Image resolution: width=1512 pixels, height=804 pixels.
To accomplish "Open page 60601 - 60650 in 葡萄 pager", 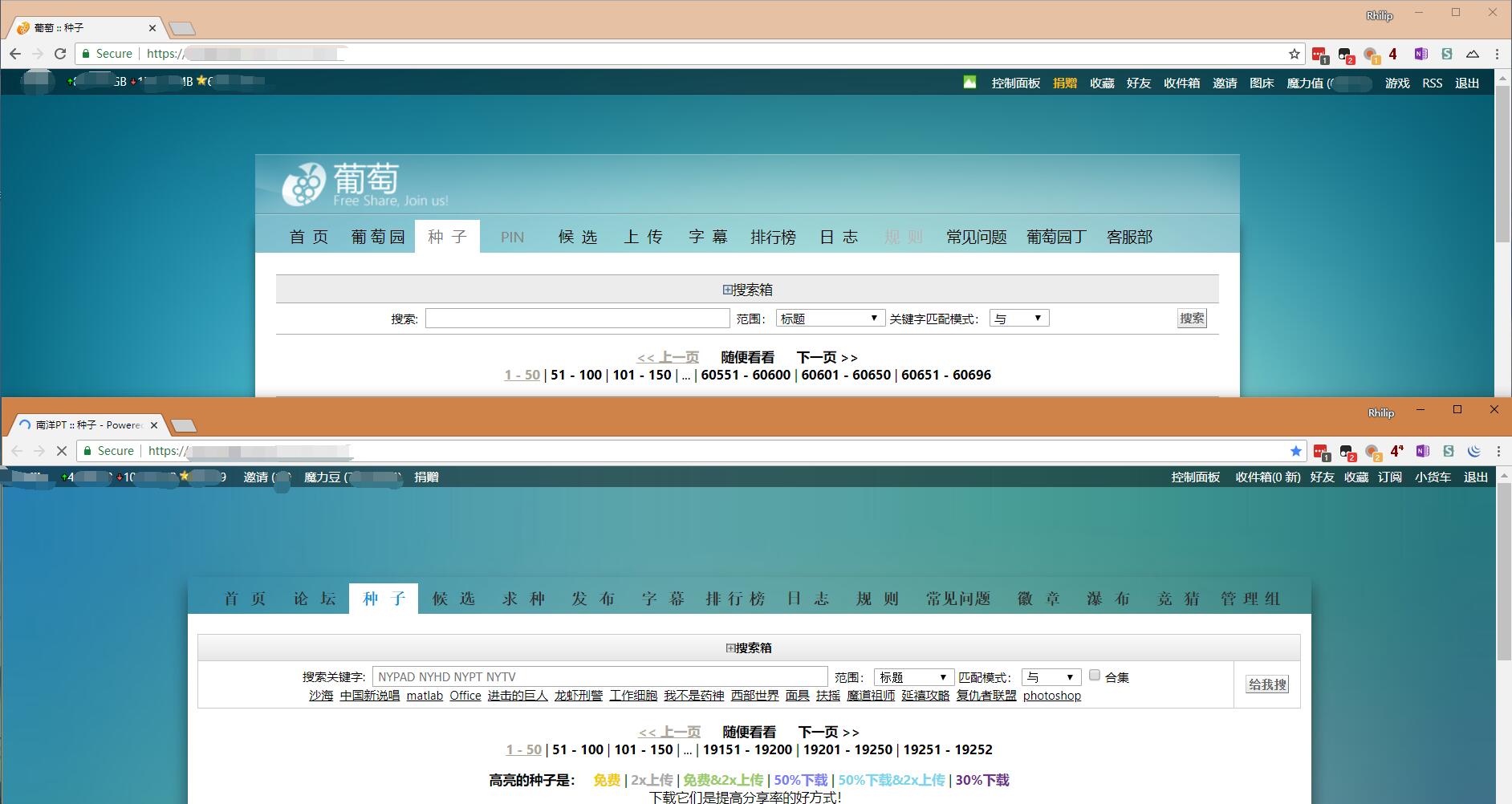I will point(846,375).
